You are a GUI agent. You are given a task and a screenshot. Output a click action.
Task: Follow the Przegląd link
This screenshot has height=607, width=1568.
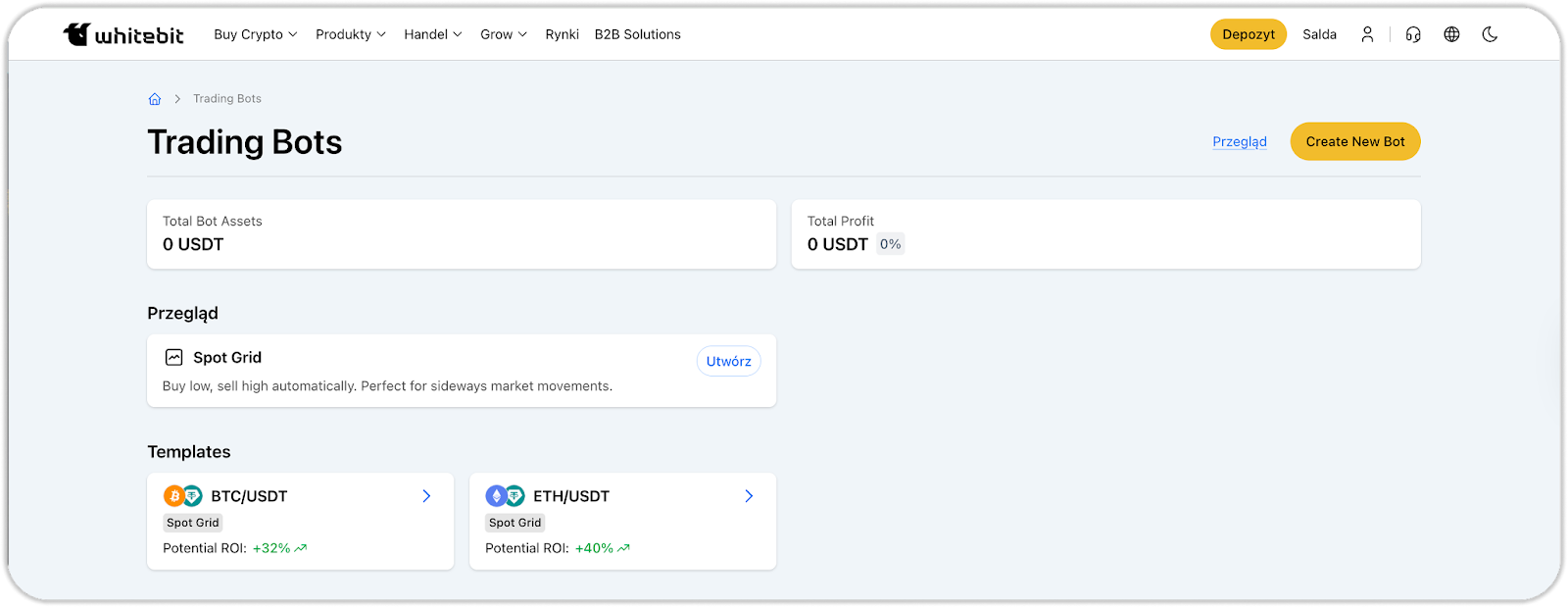[x=1239, y=142]
